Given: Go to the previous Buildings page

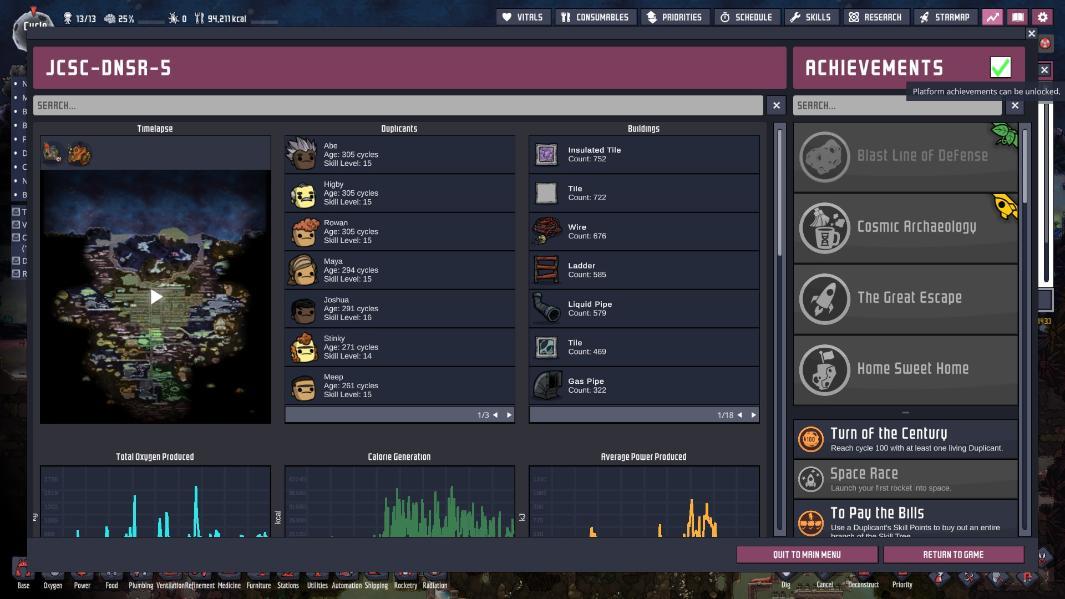Looking at the screenshot, I should pos(740,415).
